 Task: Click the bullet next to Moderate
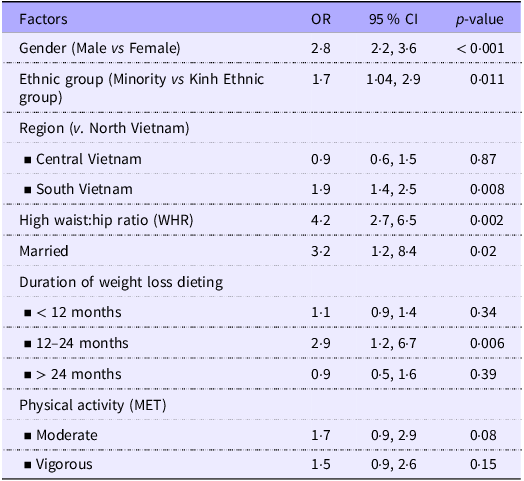(28, 436)
